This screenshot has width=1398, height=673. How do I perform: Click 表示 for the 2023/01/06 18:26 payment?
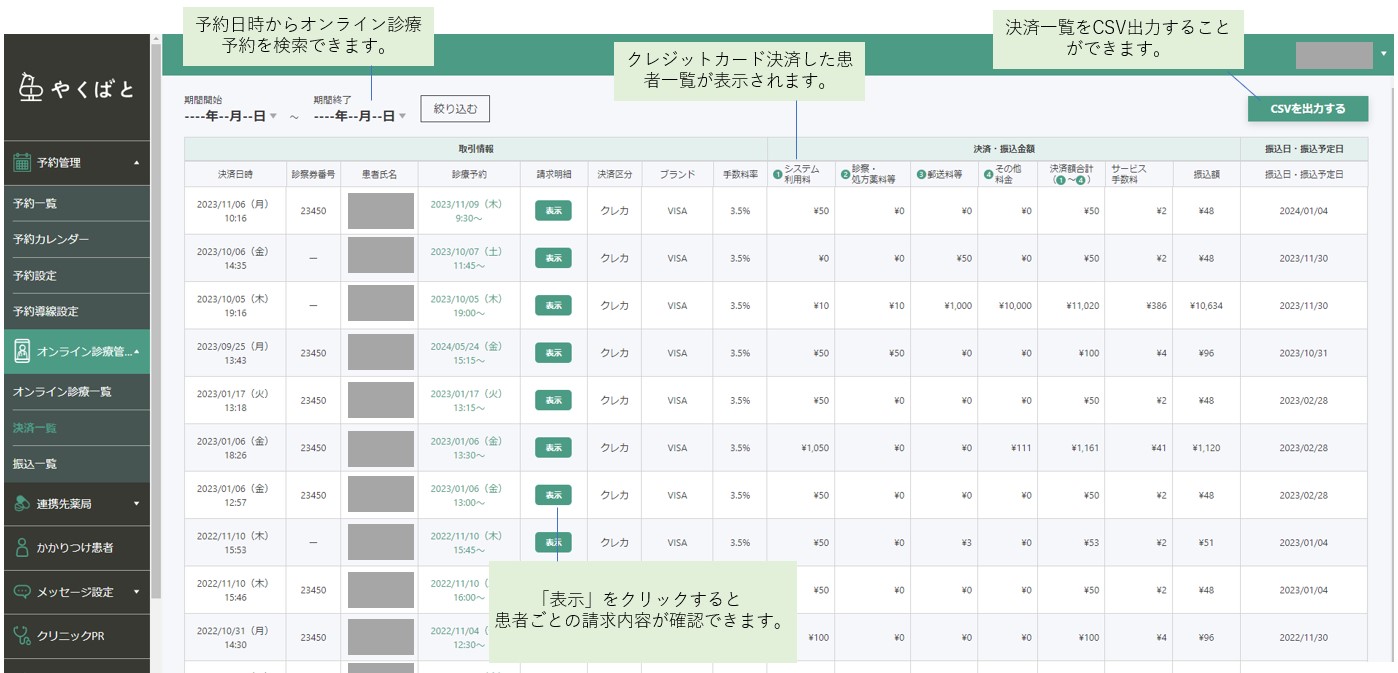553,448
